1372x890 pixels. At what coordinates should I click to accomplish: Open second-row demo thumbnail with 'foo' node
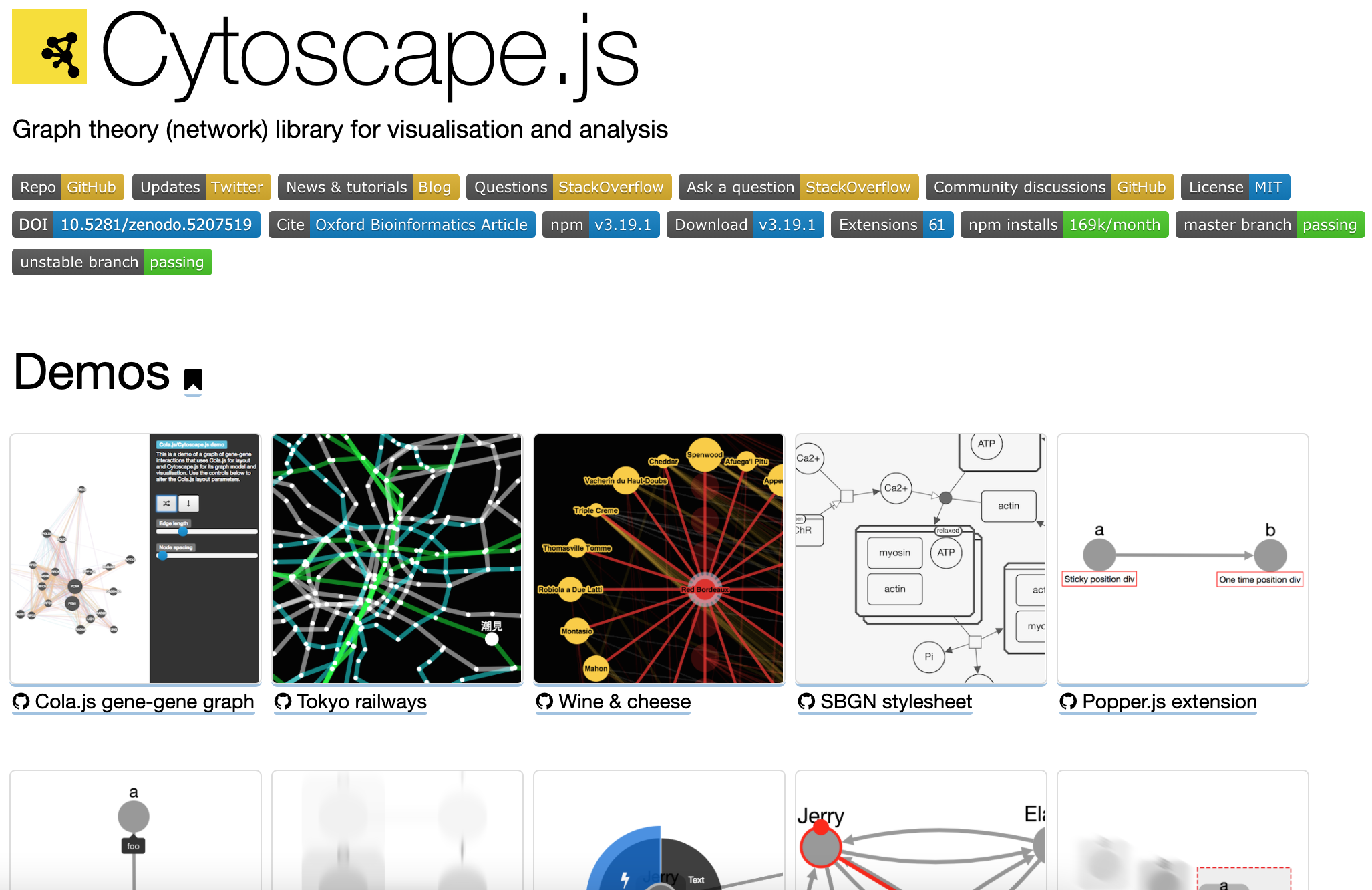point(136,830)
